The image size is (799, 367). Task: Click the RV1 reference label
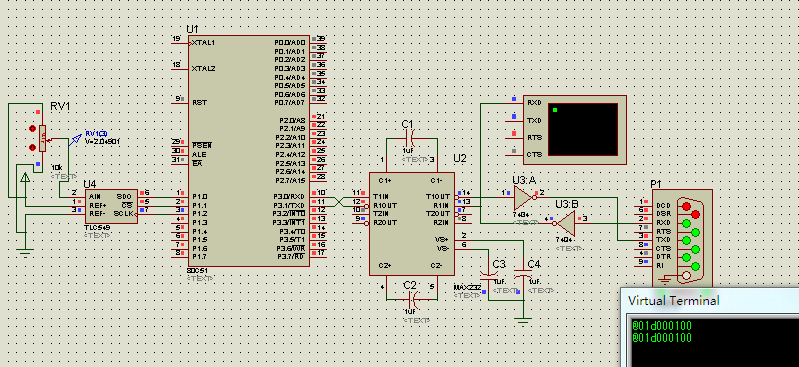coord(60,106)
